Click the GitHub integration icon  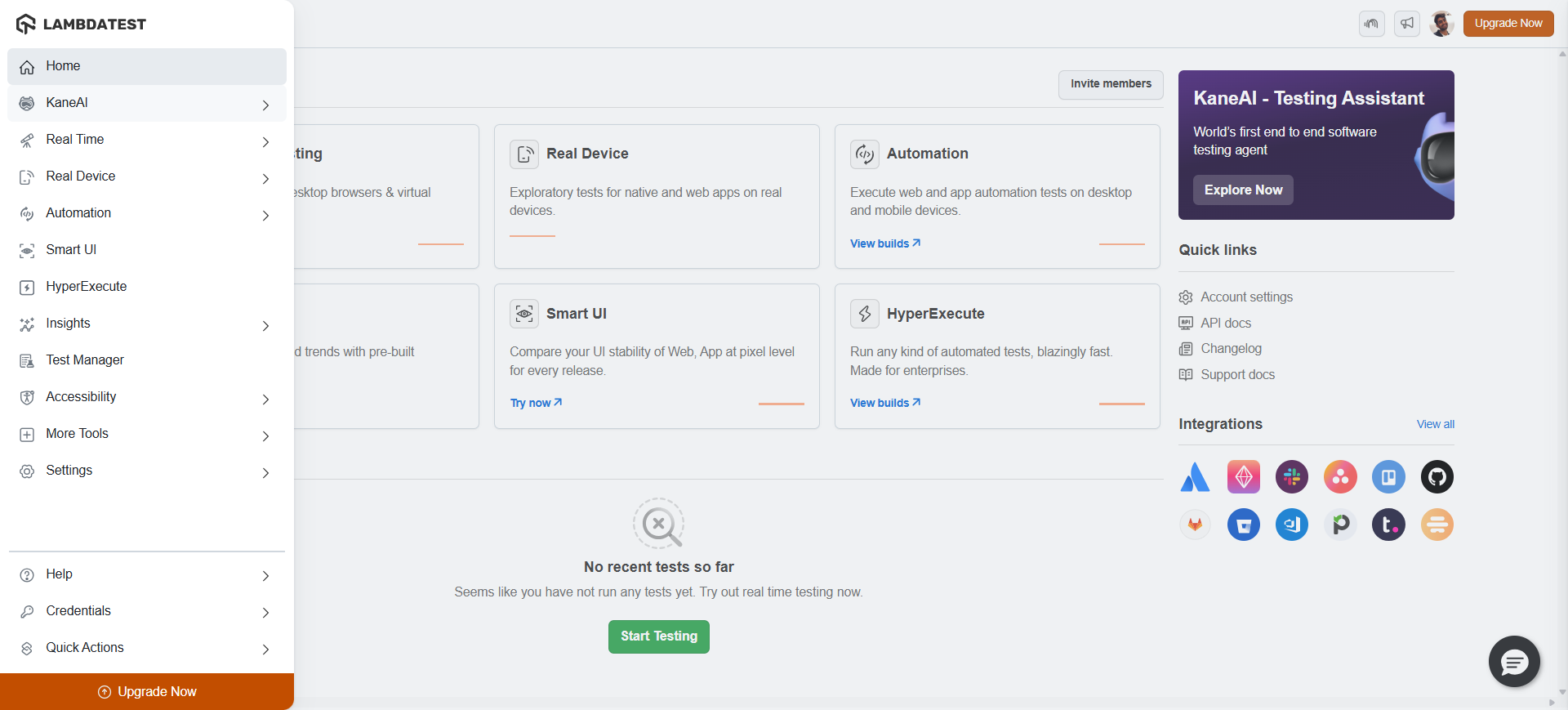pos(1437,477)
